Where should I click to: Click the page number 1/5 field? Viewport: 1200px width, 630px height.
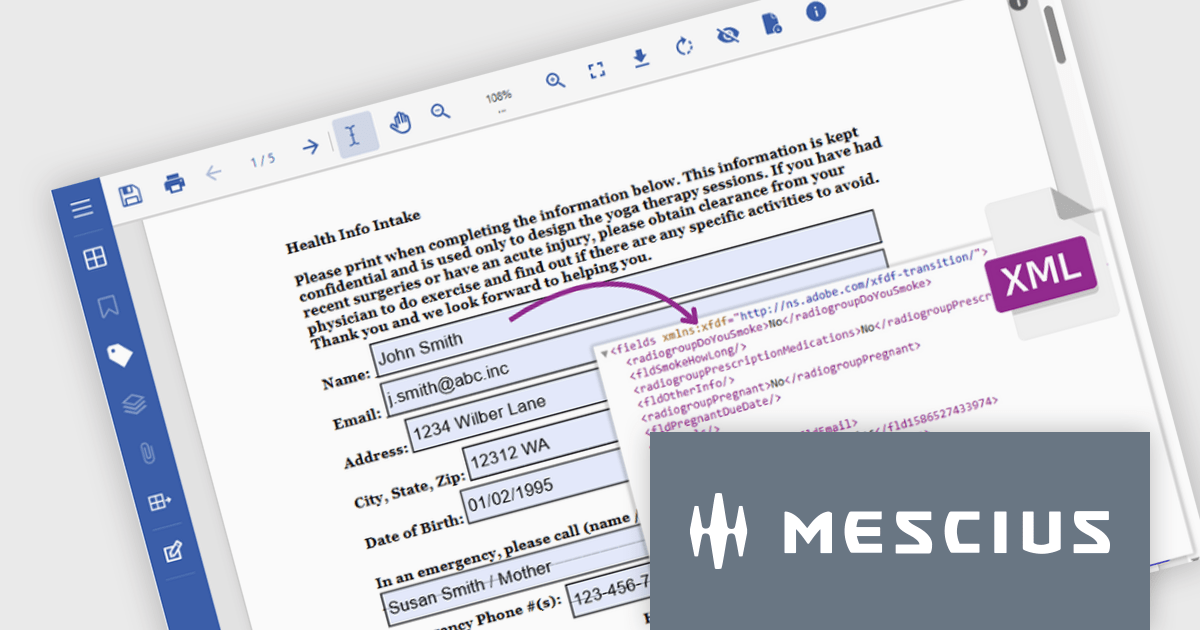click(x=263, y=160)
